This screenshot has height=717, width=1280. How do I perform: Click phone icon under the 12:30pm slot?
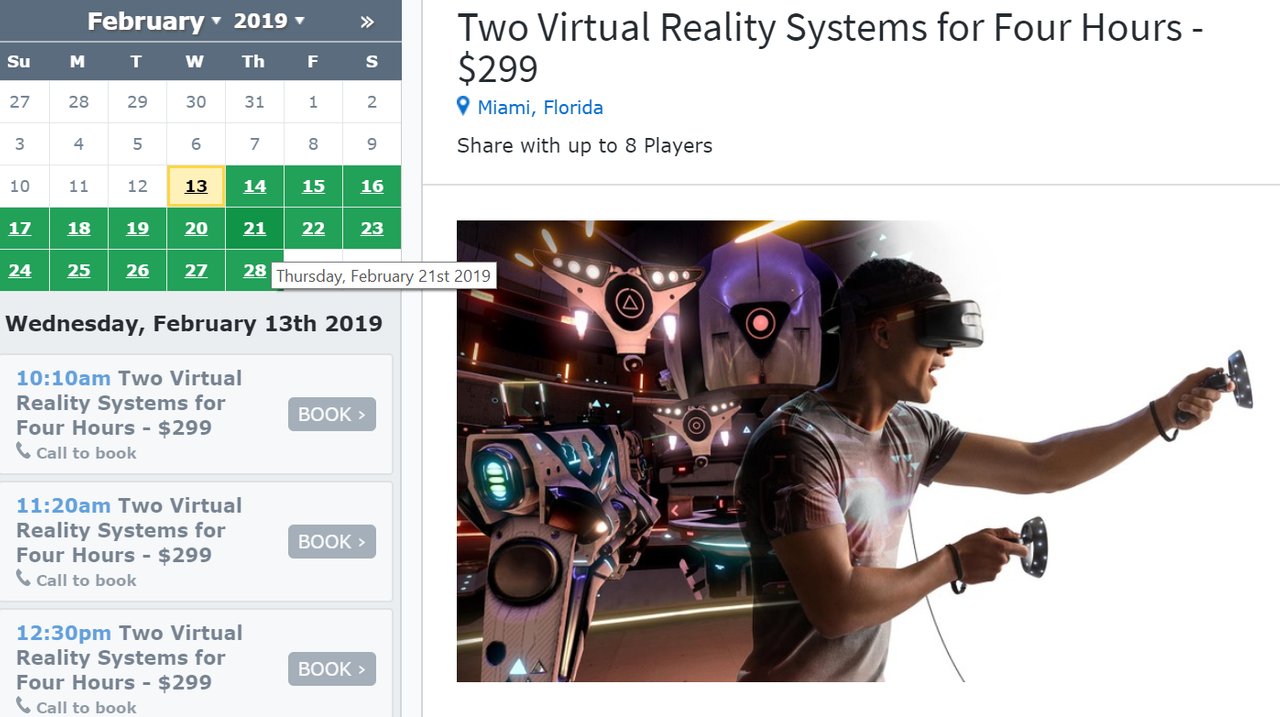(x=24, y=706)
